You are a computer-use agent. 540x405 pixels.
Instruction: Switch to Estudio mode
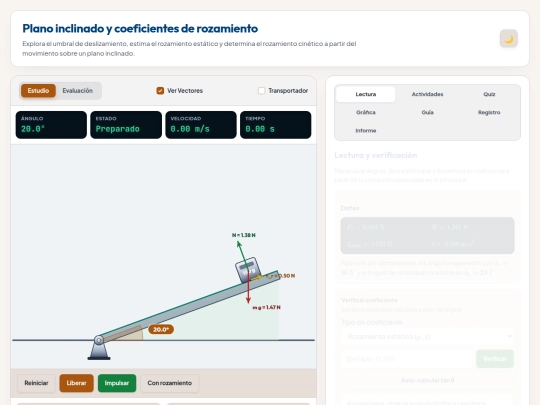click(x=38, y=91)
